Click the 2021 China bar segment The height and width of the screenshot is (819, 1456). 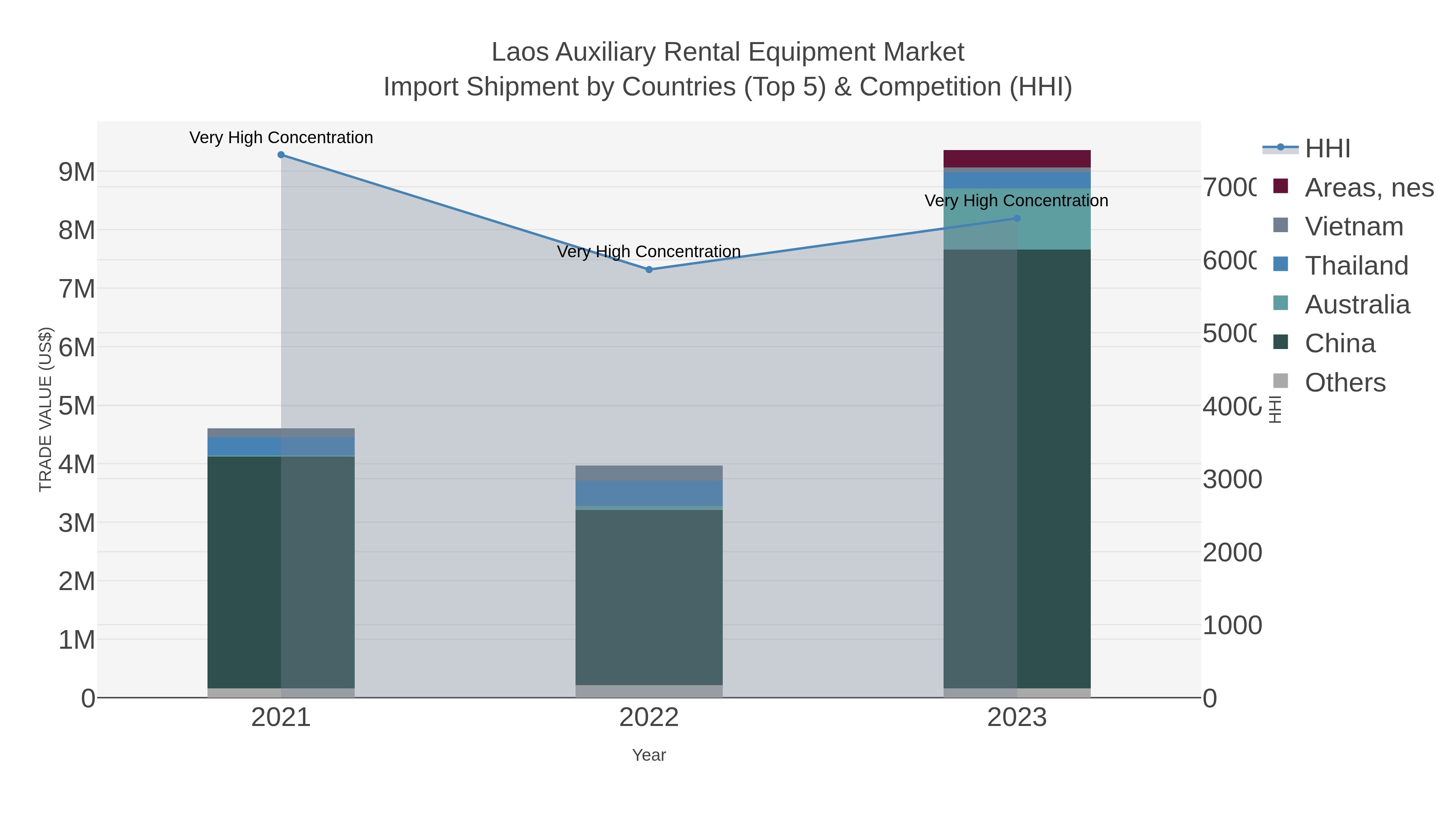[x=281, y=572]
